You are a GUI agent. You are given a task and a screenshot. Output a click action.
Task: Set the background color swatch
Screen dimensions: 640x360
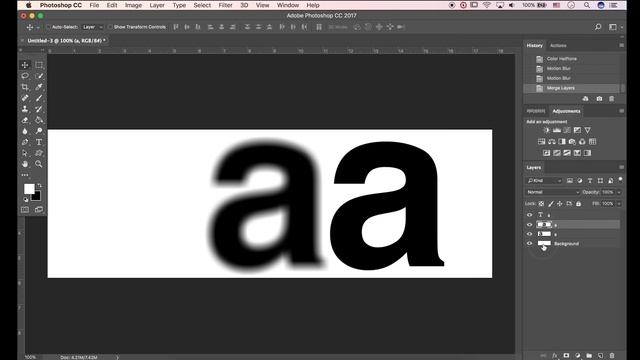pos(37,197)
